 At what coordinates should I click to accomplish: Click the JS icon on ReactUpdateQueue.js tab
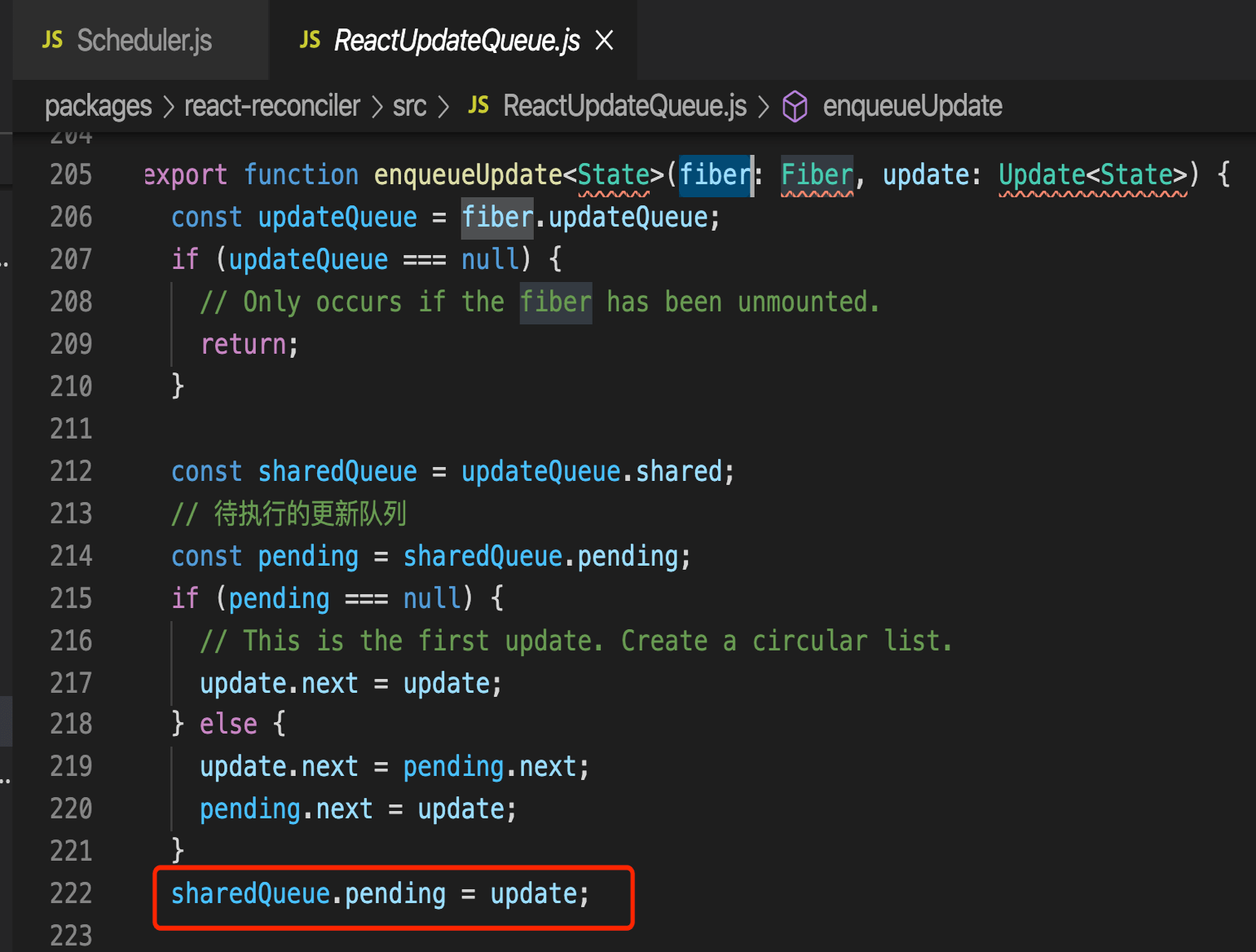coord(310,40)
